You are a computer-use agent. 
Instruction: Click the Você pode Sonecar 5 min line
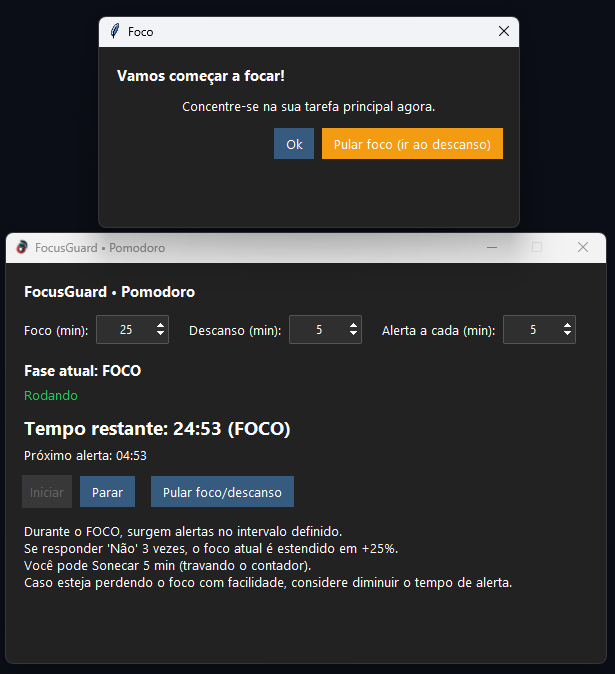168,566
